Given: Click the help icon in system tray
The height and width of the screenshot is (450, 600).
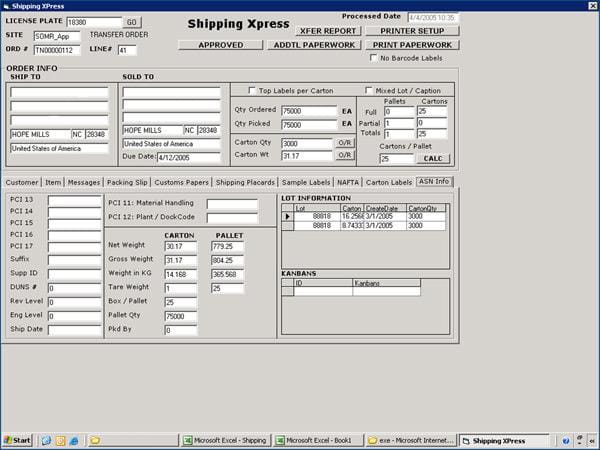Looking at the screenshot, I should click(566, 441).
